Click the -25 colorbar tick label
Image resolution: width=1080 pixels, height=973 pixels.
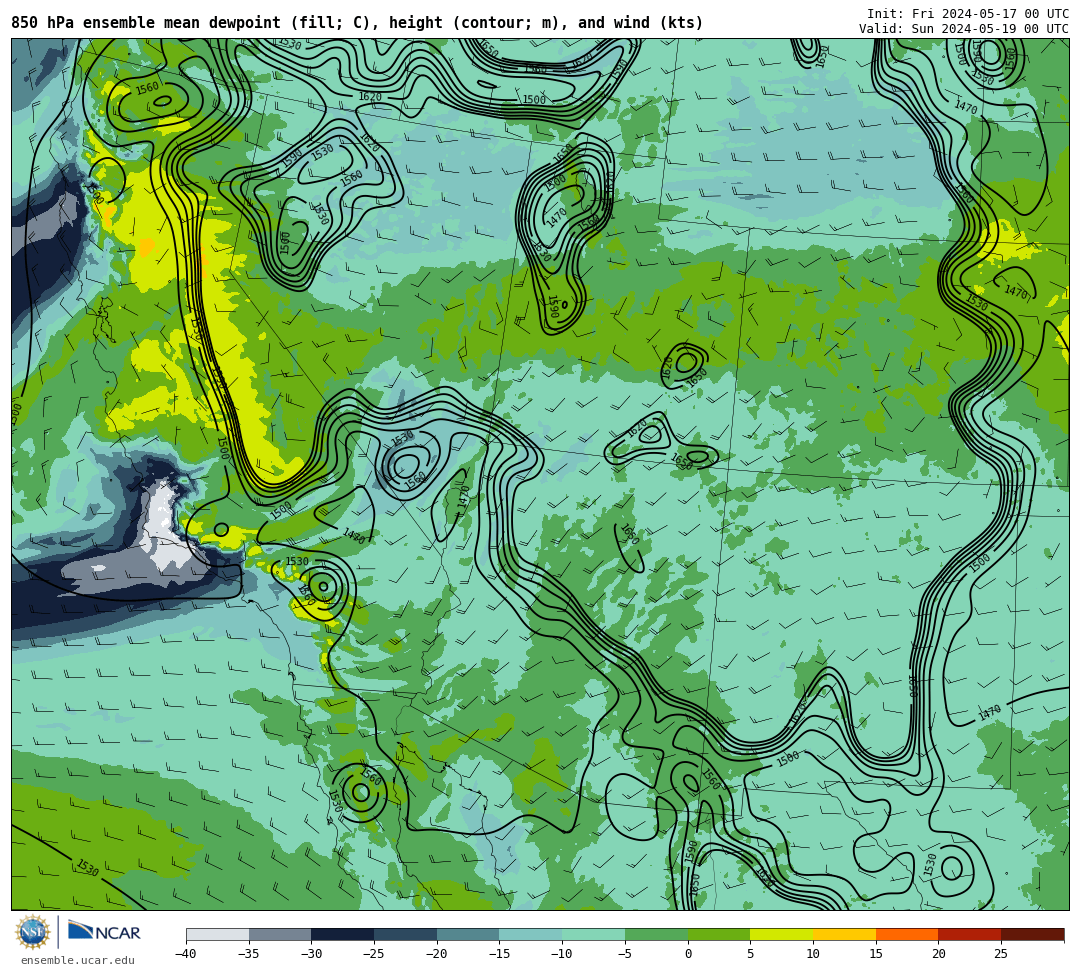click(x=374, y=954)
